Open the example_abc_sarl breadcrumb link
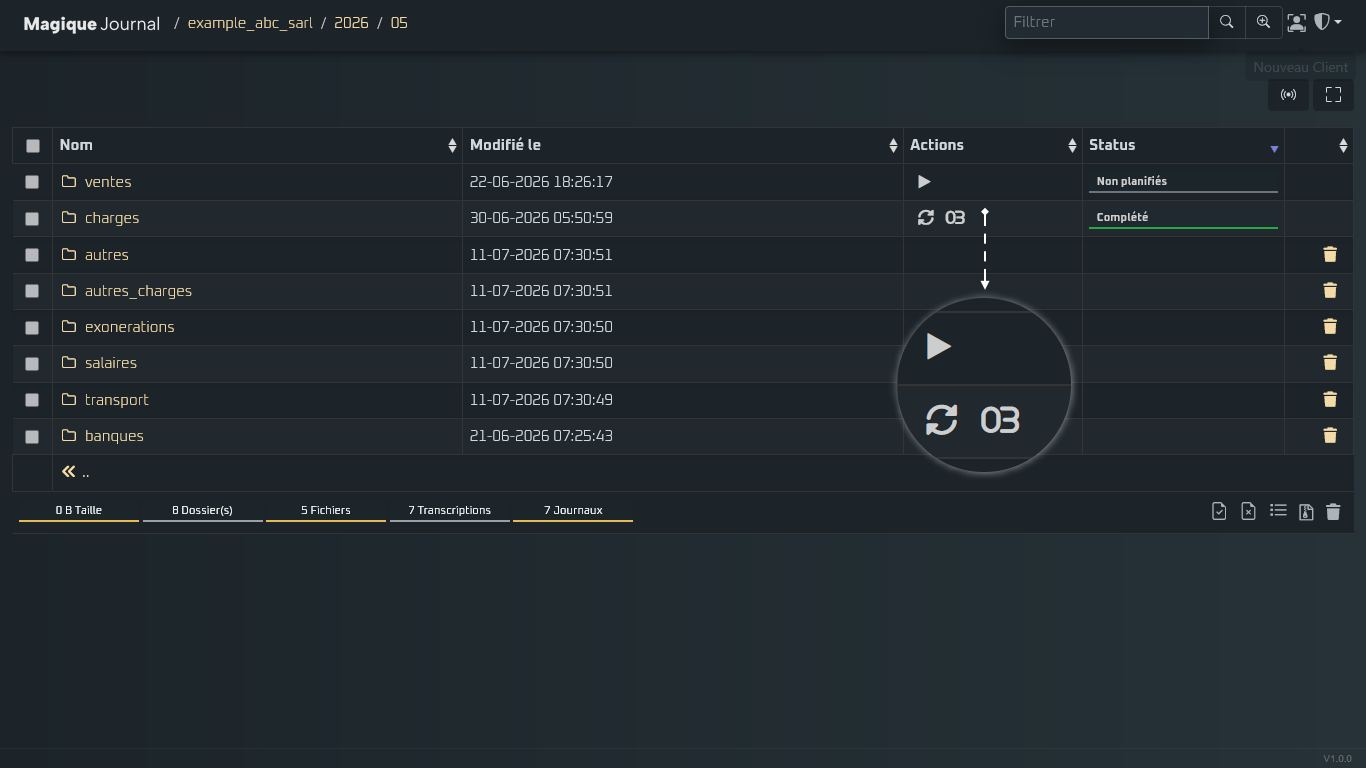The image size is (1366, 768). click(250, 23)
